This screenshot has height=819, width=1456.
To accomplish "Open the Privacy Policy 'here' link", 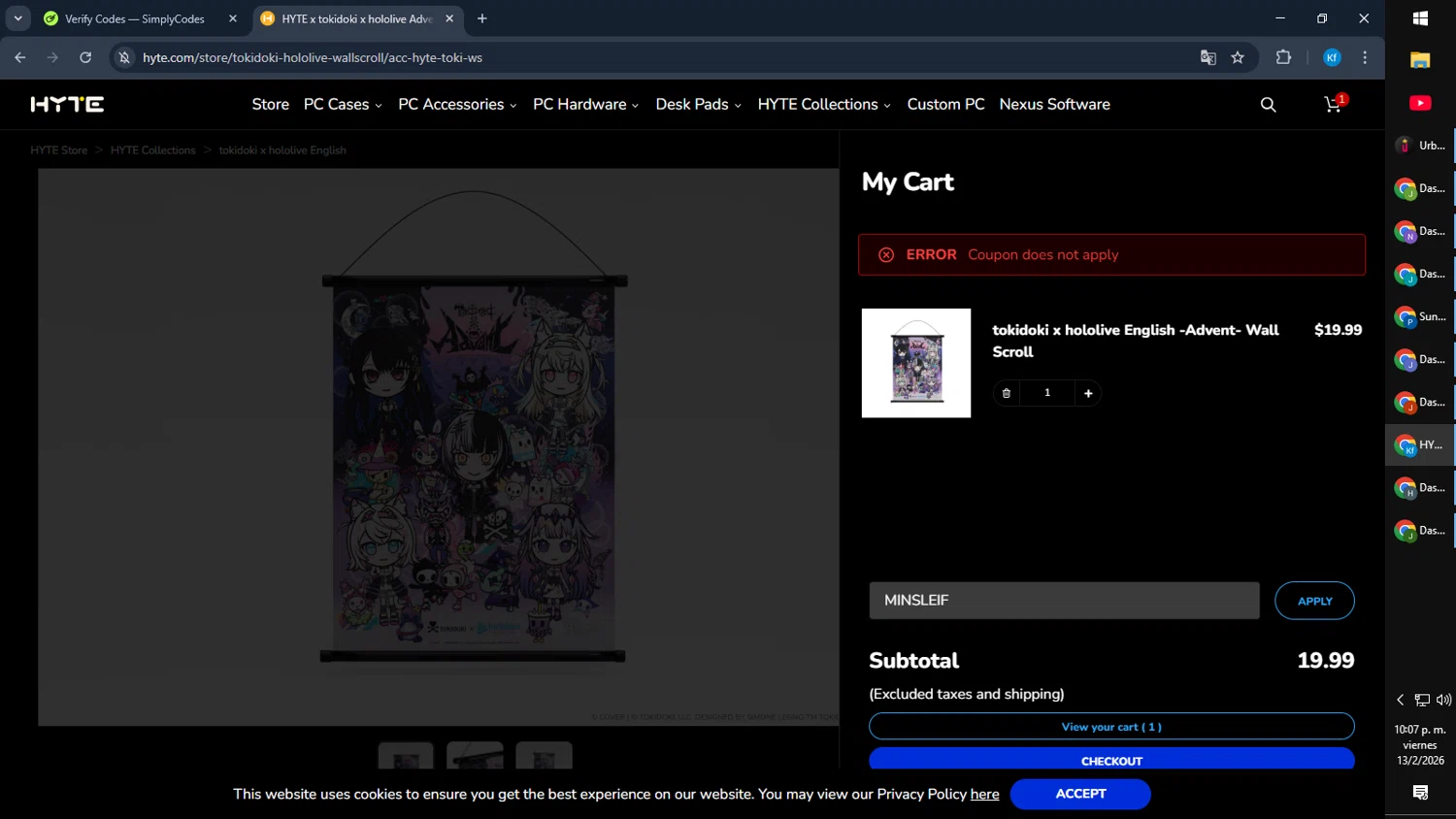I will (x=984, y=794).
